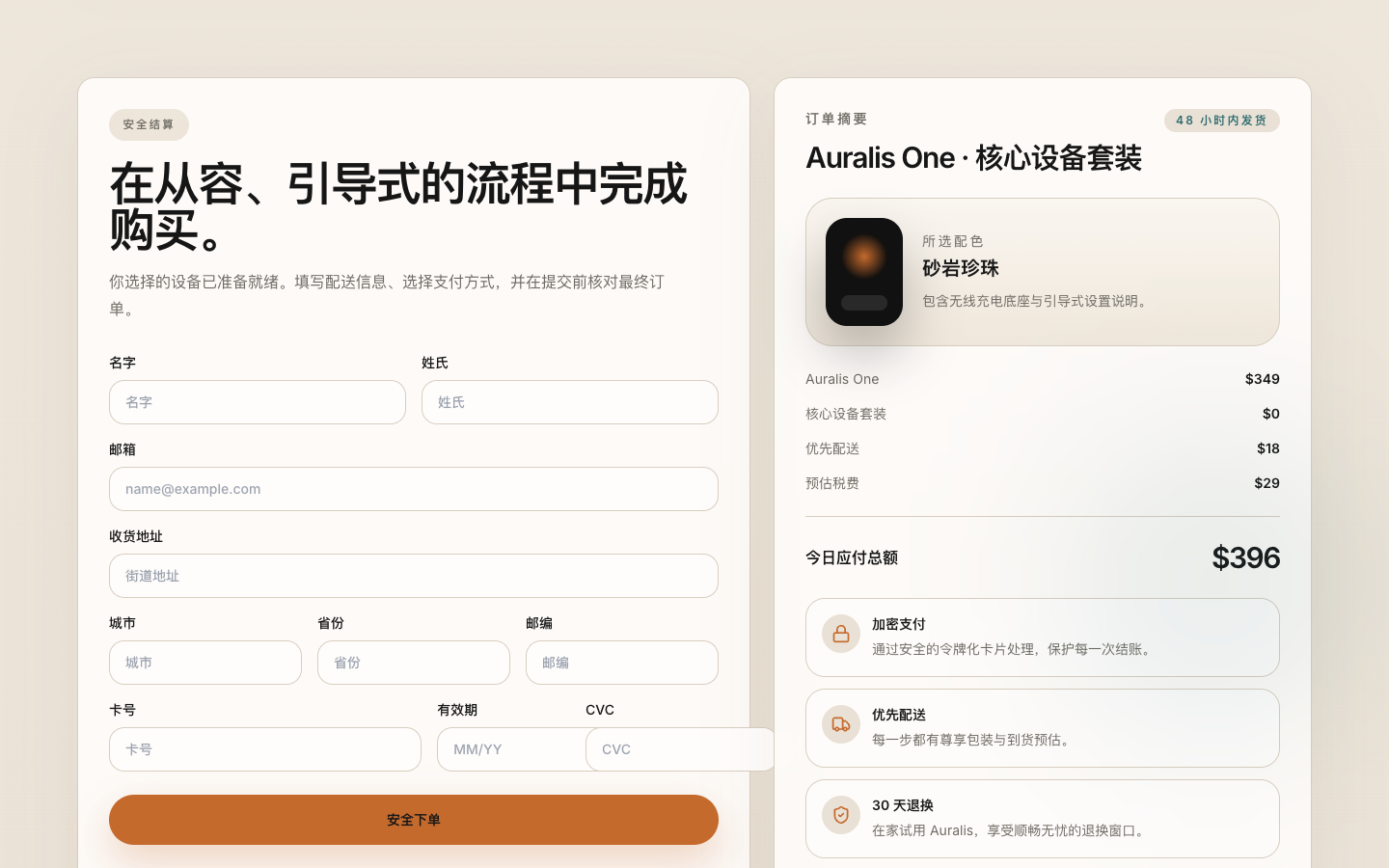This screenshot has height=868, width=1389.
Task: Focus the 名字 first name field
Action: (258, 402)
